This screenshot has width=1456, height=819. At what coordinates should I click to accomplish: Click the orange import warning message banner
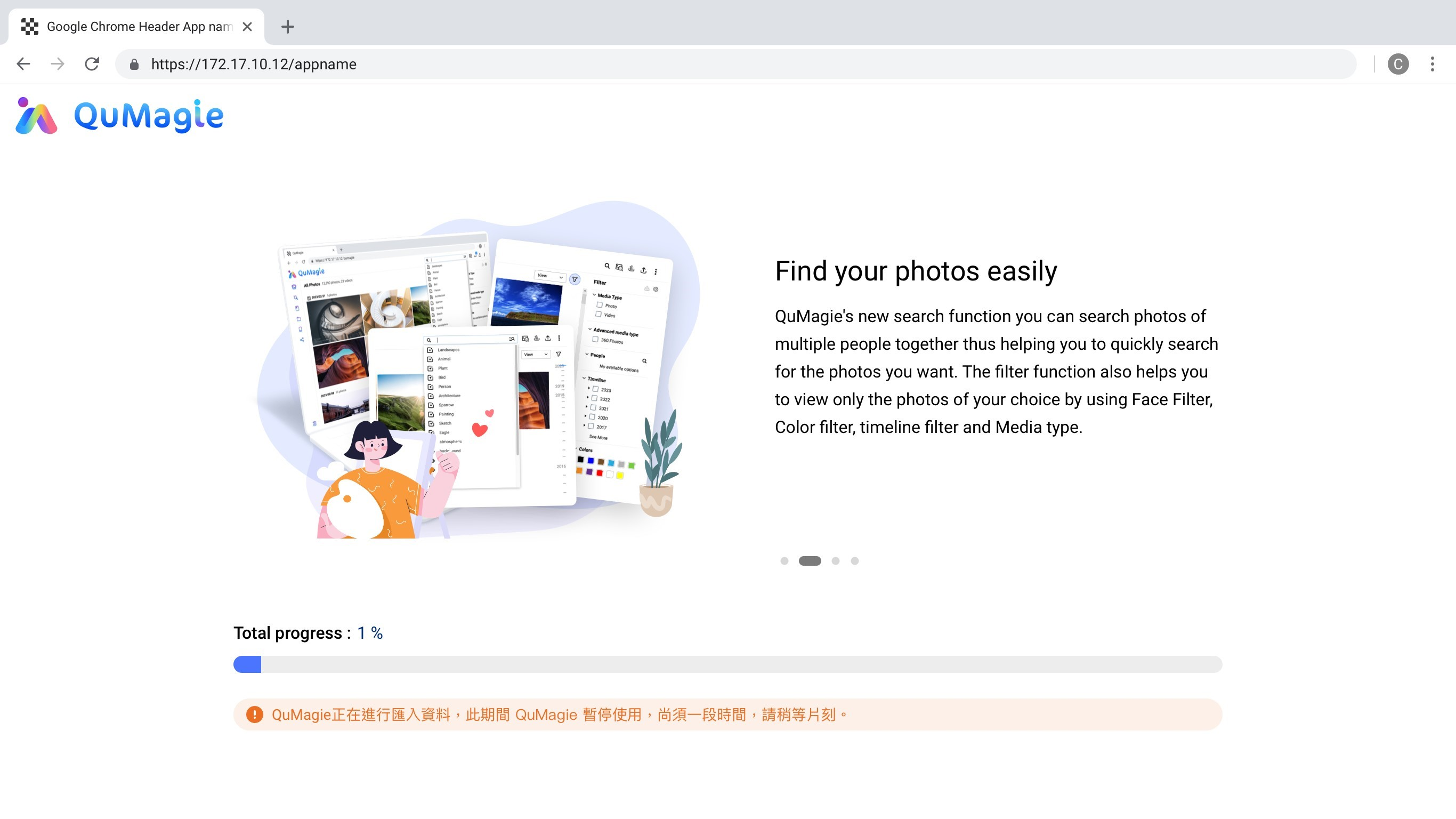[727, 714]
